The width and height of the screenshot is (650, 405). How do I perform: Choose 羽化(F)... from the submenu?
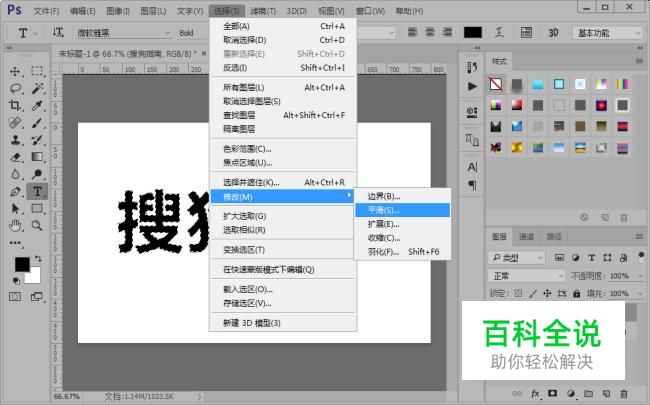(x=402, y=252)
